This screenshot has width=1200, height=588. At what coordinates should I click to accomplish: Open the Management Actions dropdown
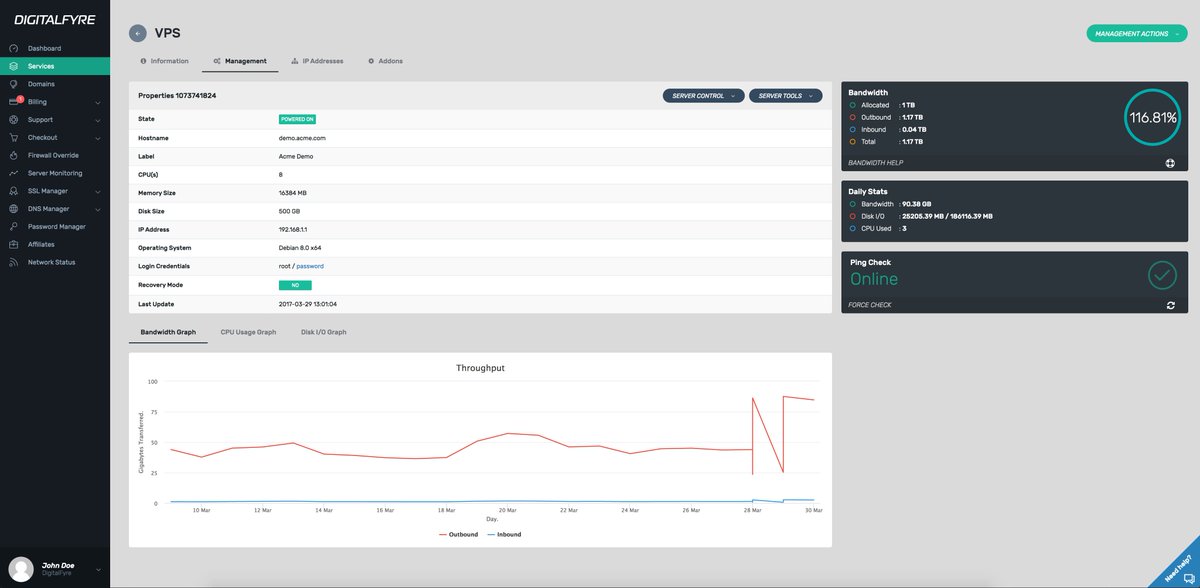(1136, 34)
